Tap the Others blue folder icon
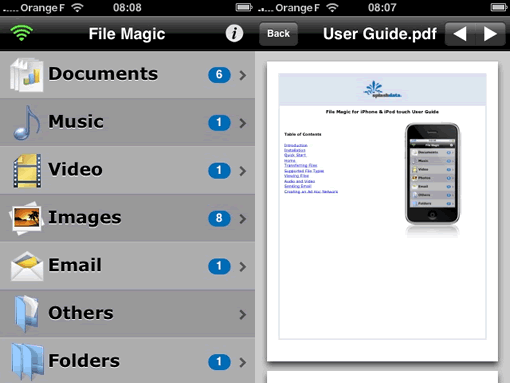Screen dimensions: 510x383 pyautogui.click(x=27, y=314)
